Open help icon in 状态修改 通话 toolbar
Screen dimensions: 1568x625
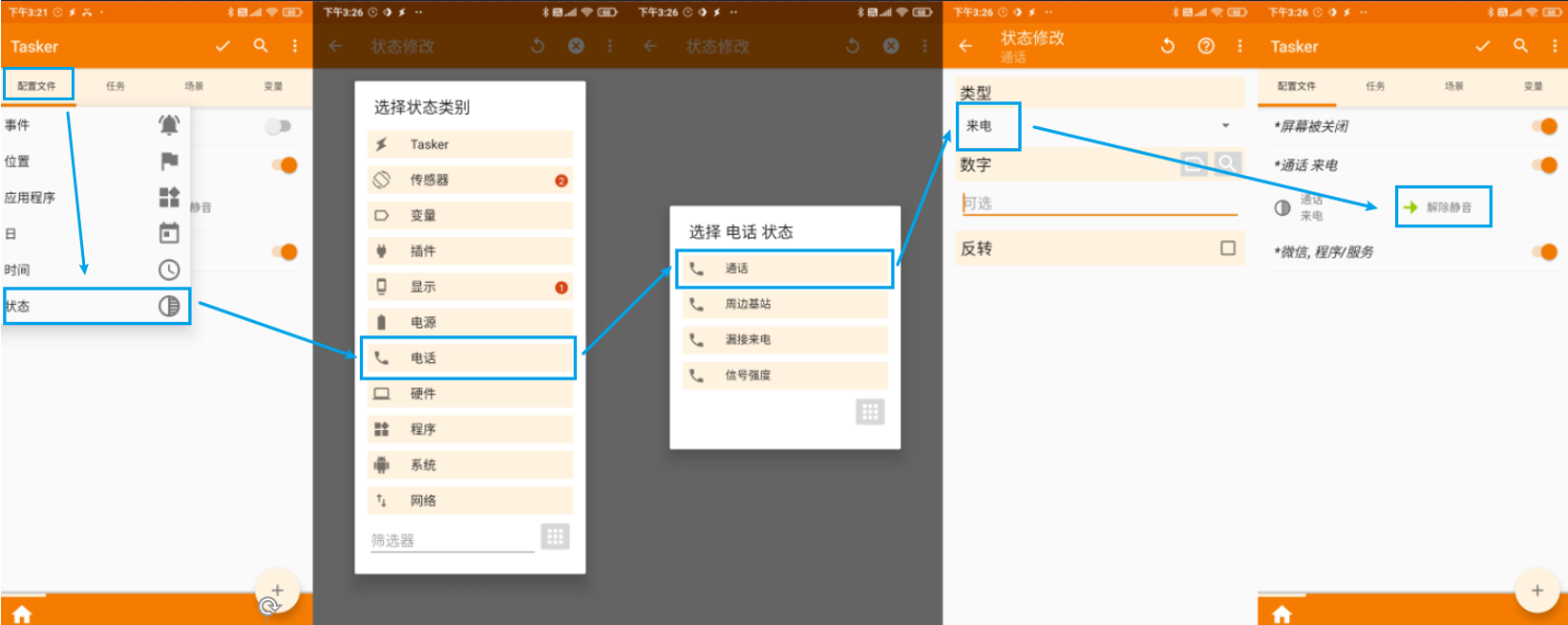[1206, 46]
